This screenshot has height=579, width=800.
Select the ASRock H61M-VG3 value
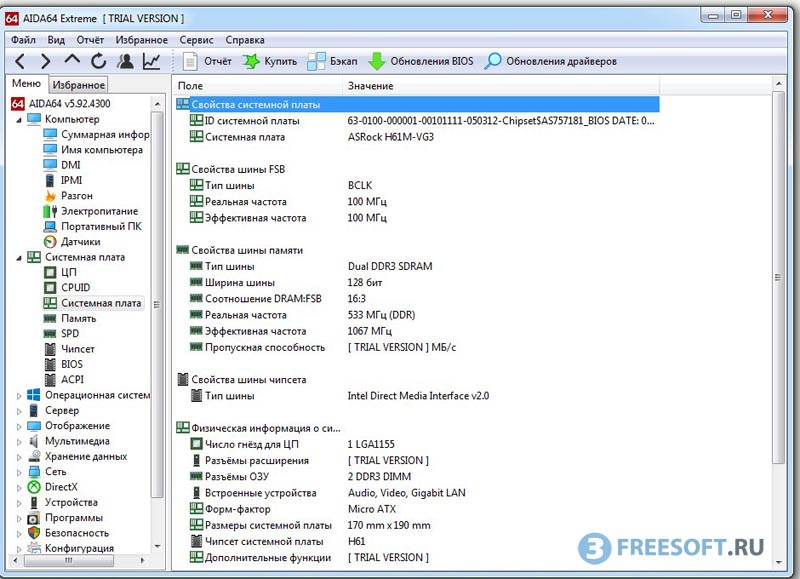pyautogui.click(x=391, y=137)
